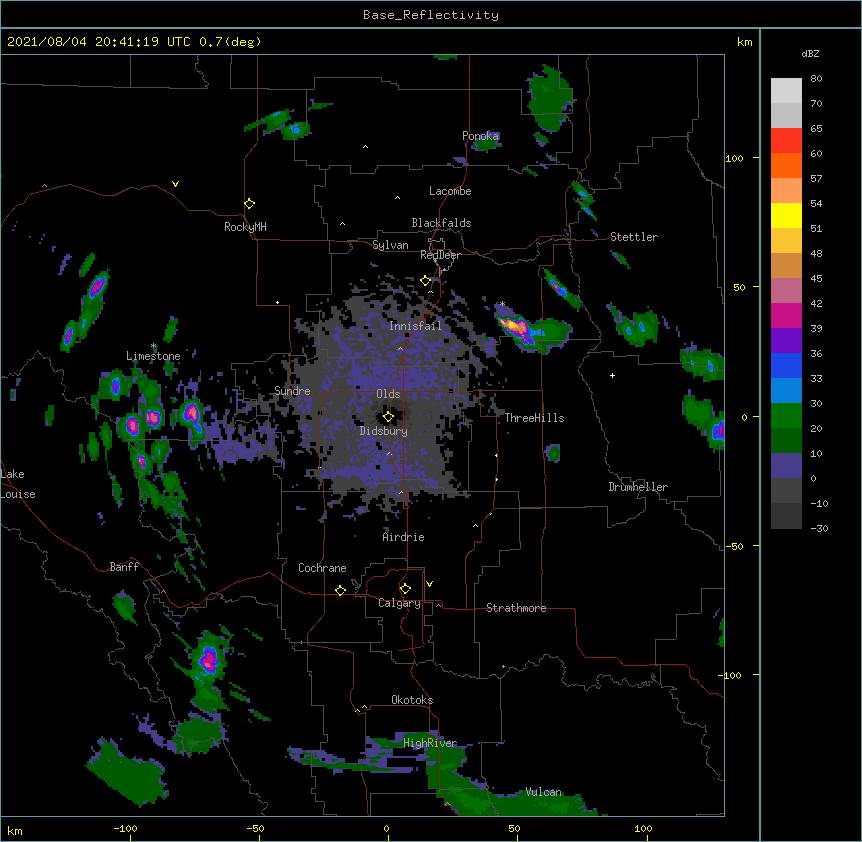Click the Innisfail city label
This screenshot has width=862, height=842.
415,326
